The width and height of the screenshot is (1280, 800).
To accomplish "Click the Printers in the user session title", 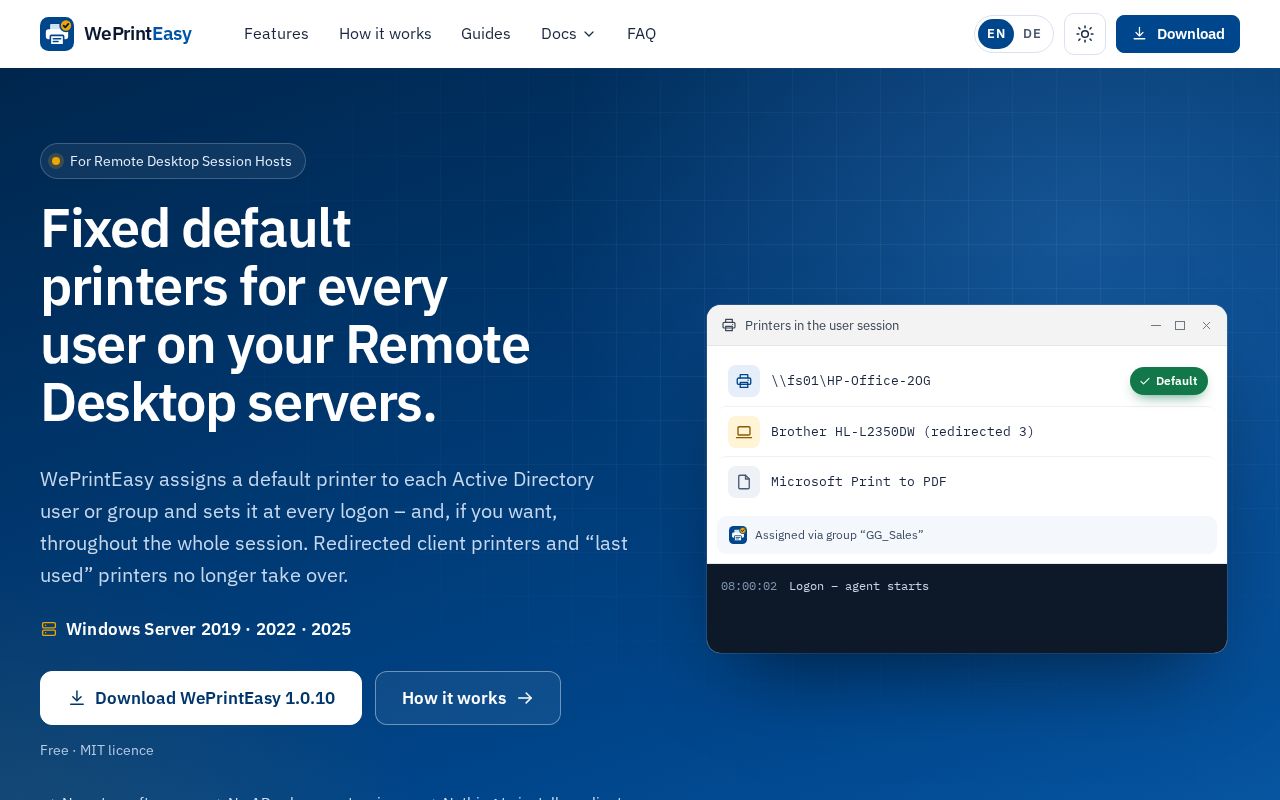I will click(x=822, y=326).
